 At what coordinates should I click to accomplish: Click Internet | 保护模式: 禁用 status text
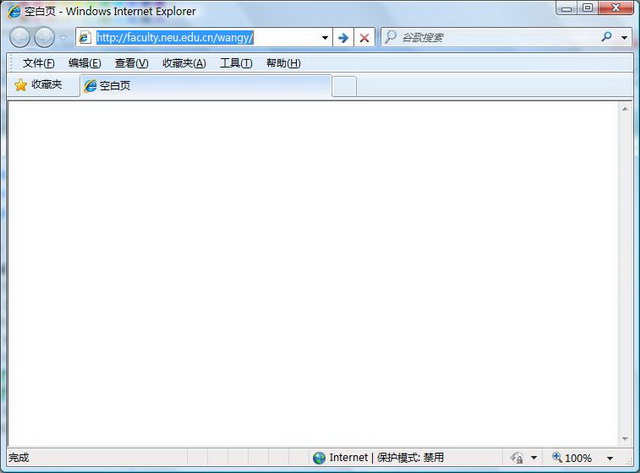(386, 457)
